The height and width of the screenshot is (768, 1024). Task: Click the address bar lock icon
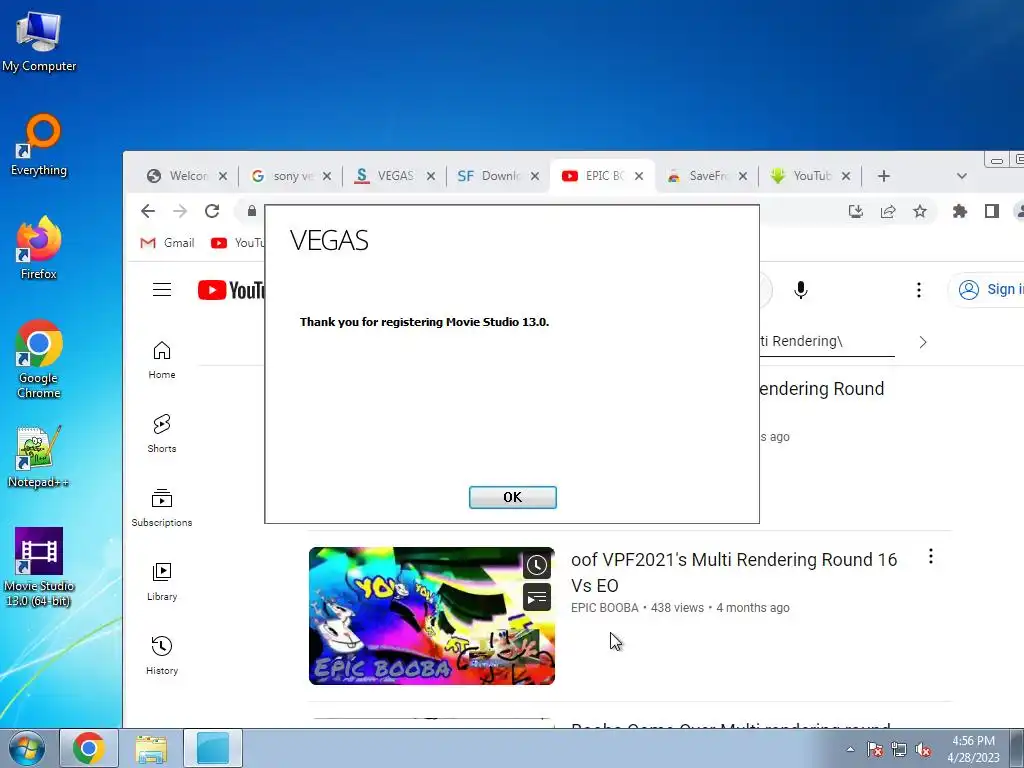coord(252,211)
